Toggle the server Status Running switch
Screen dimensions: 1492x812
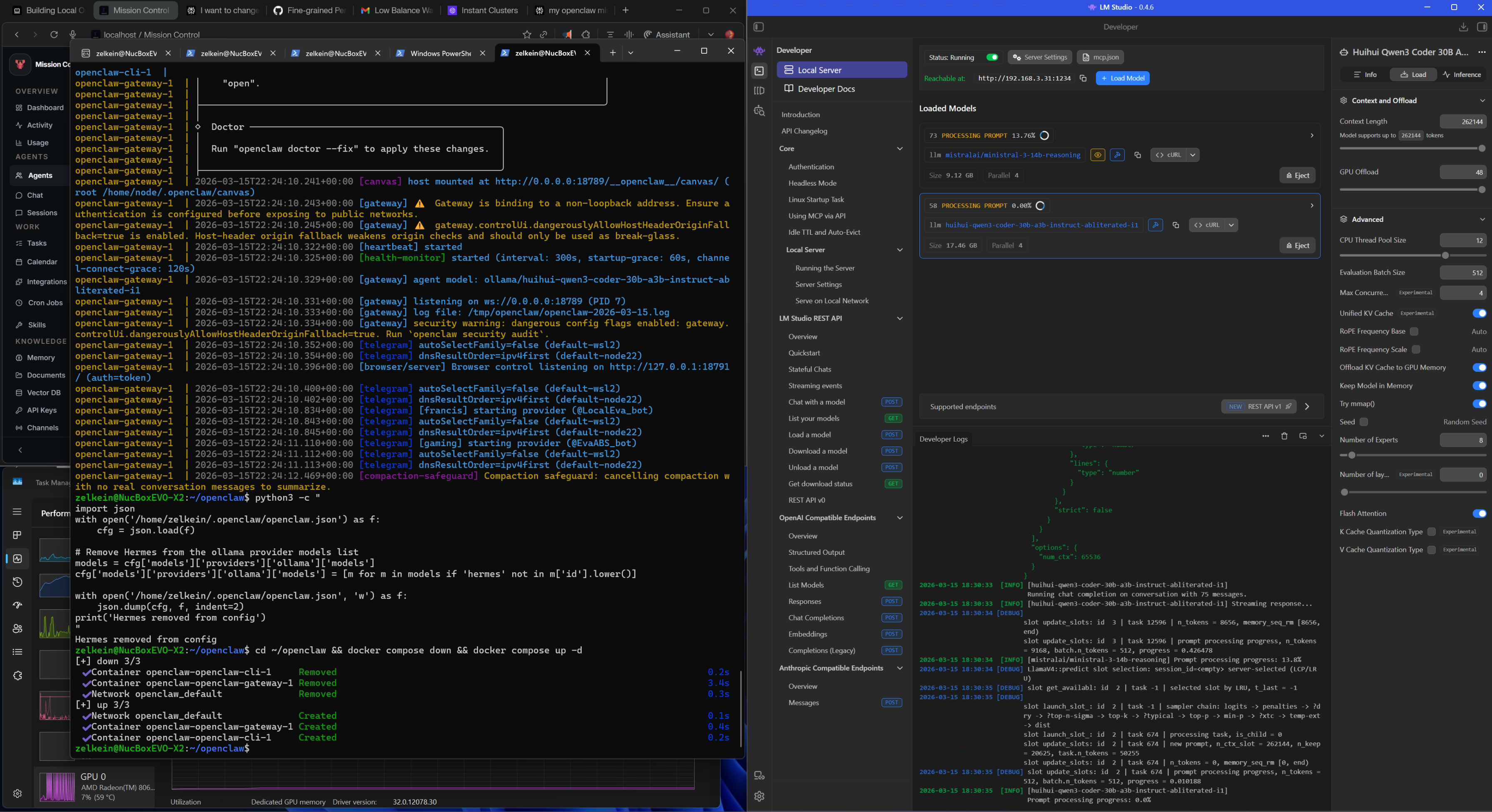991,57
